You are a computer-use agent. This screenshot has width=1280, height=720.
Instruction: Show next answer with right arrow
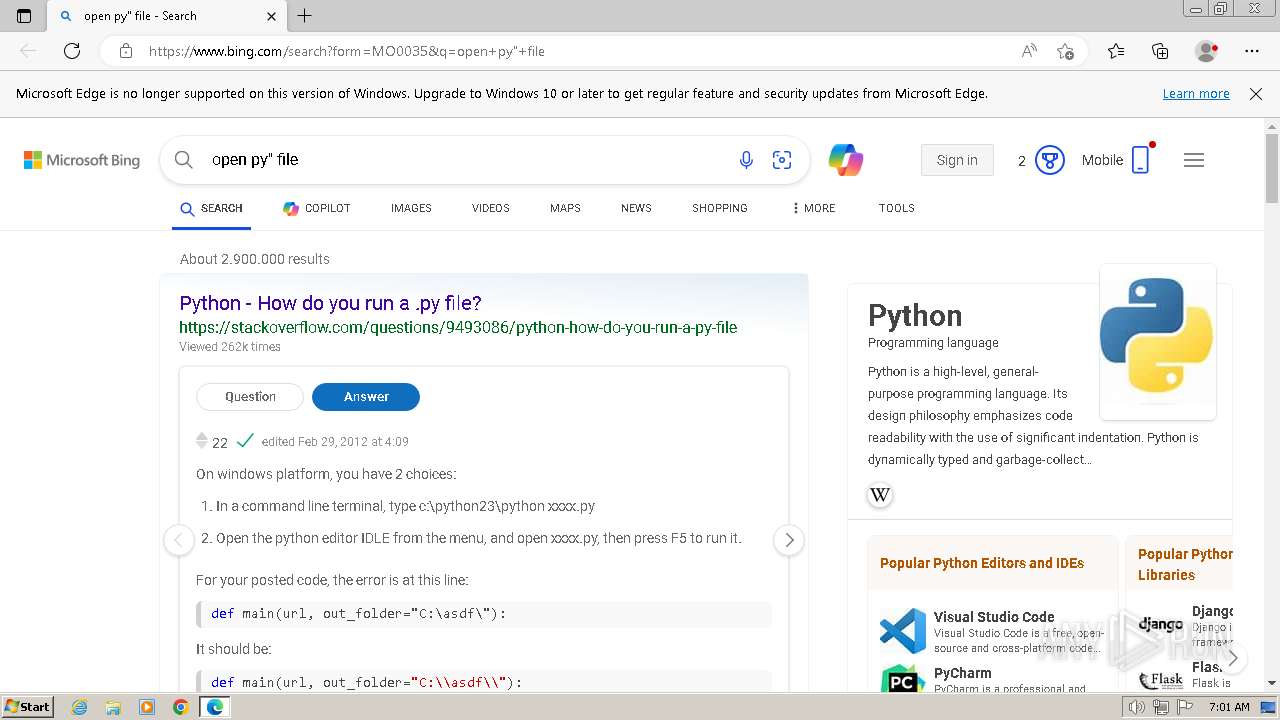[789, 540]
